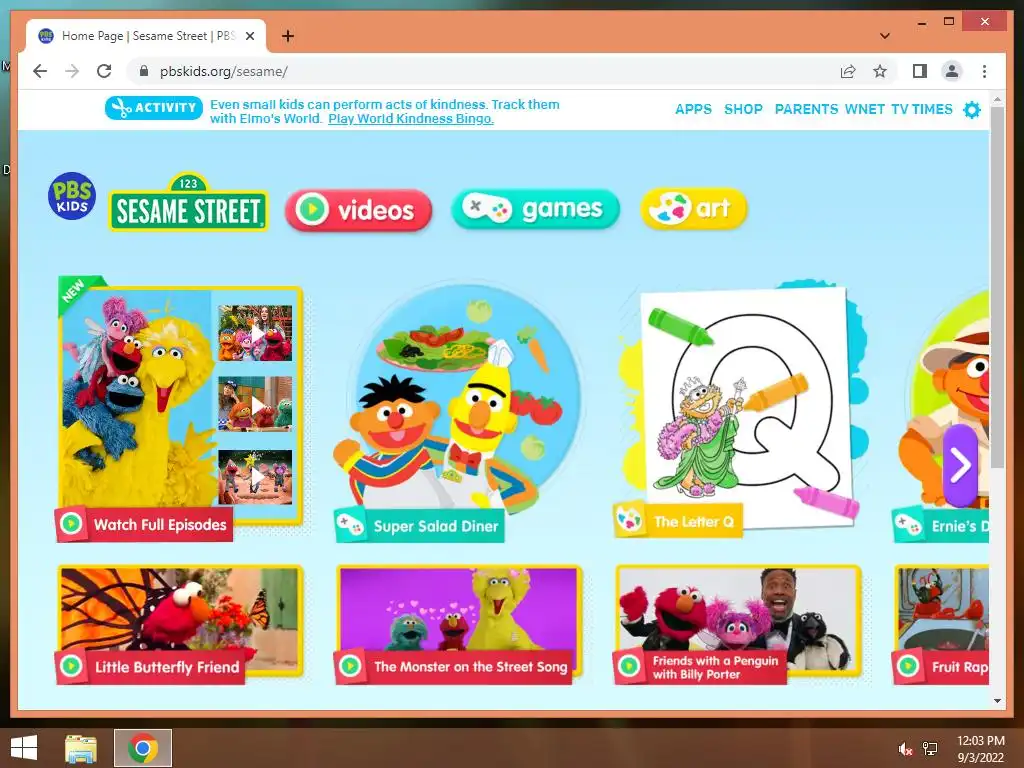Select the Sesame Street browser tab

coord(146,36)
